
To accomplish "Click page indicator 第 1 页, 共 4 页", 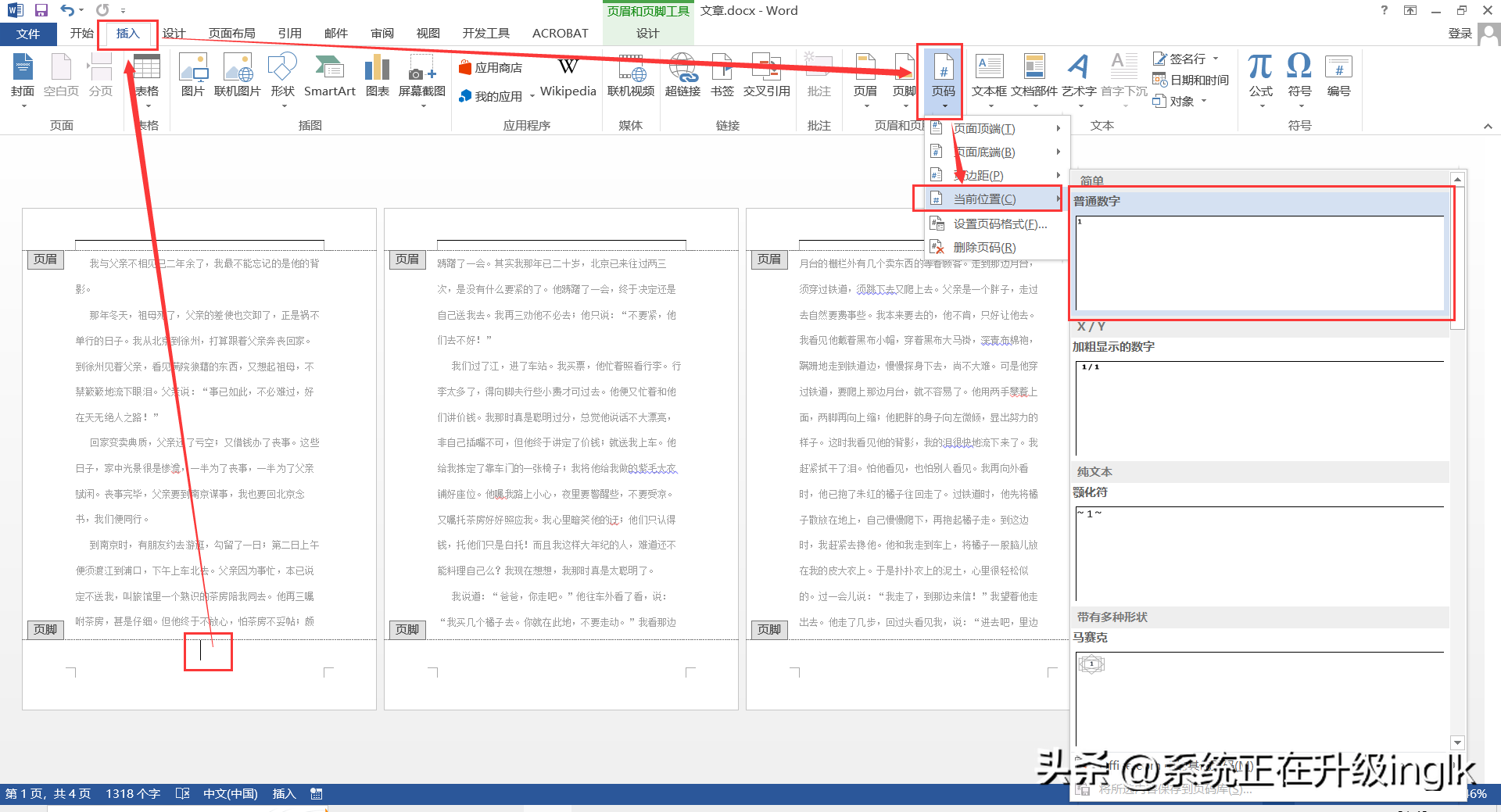I will pyautogui.click(x=48, y=793).
